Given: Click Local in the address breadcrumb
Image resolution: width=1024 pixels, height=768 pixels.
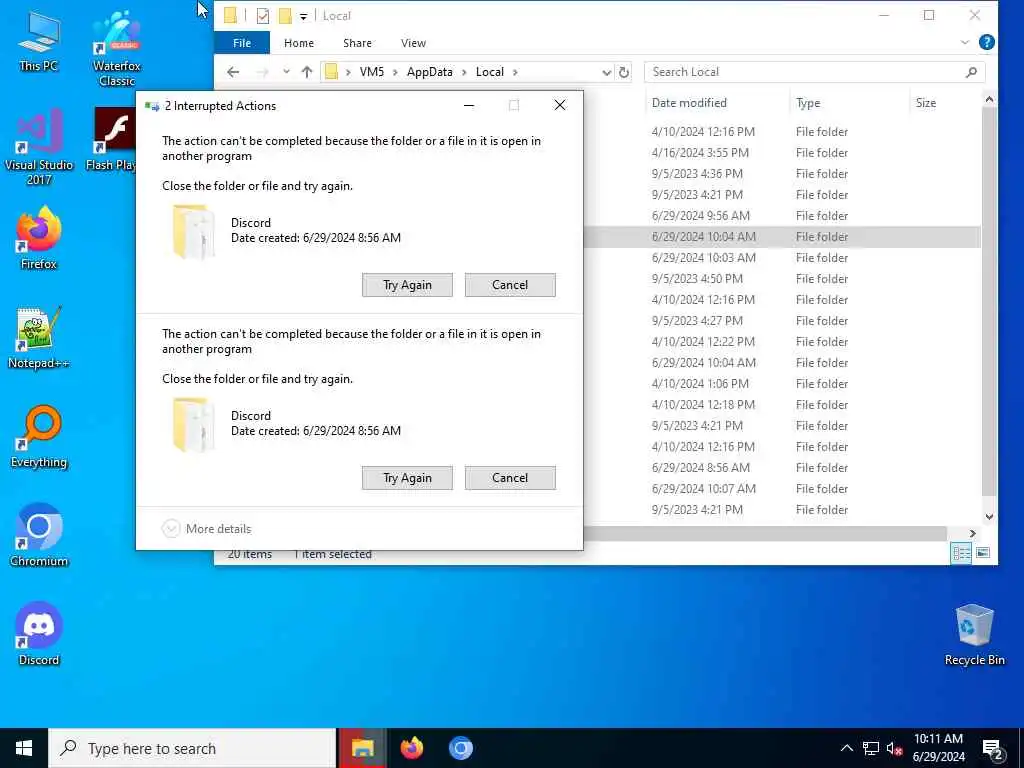Looking at the screenshot, I should (x=490, y=72).
